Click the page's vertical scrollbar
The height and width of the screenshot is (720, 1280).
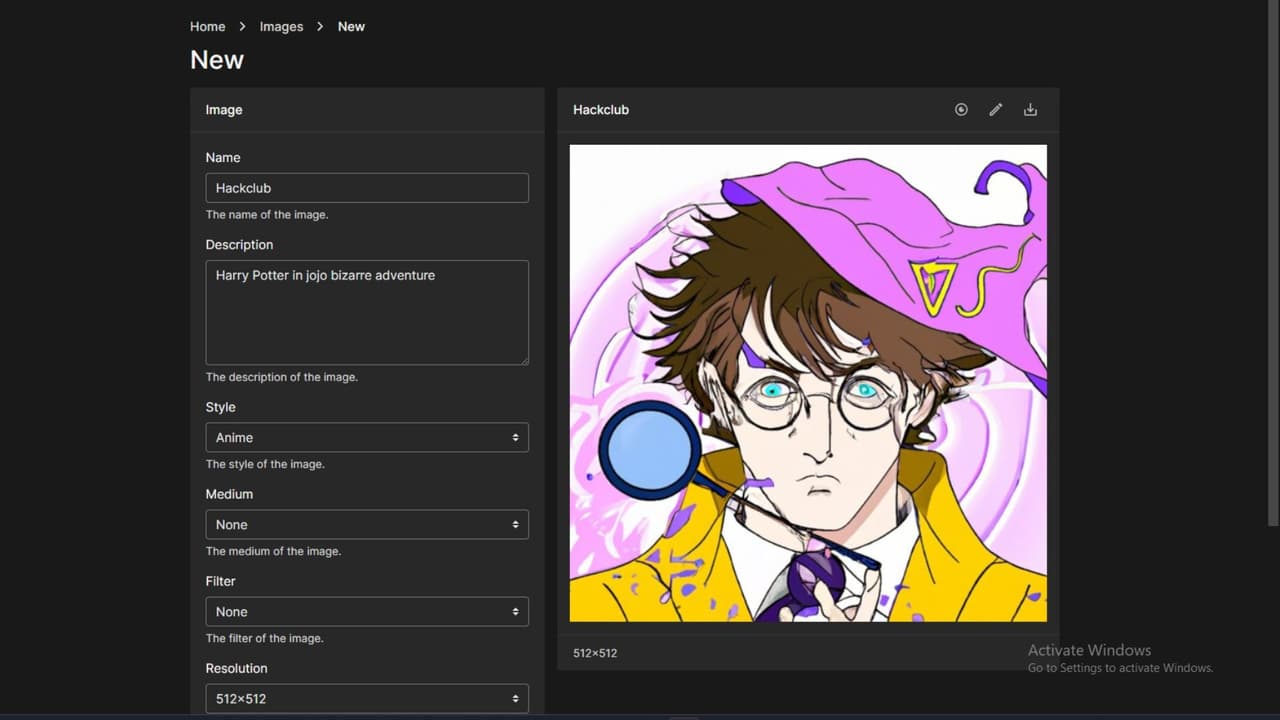click(x=1271, y=260)
